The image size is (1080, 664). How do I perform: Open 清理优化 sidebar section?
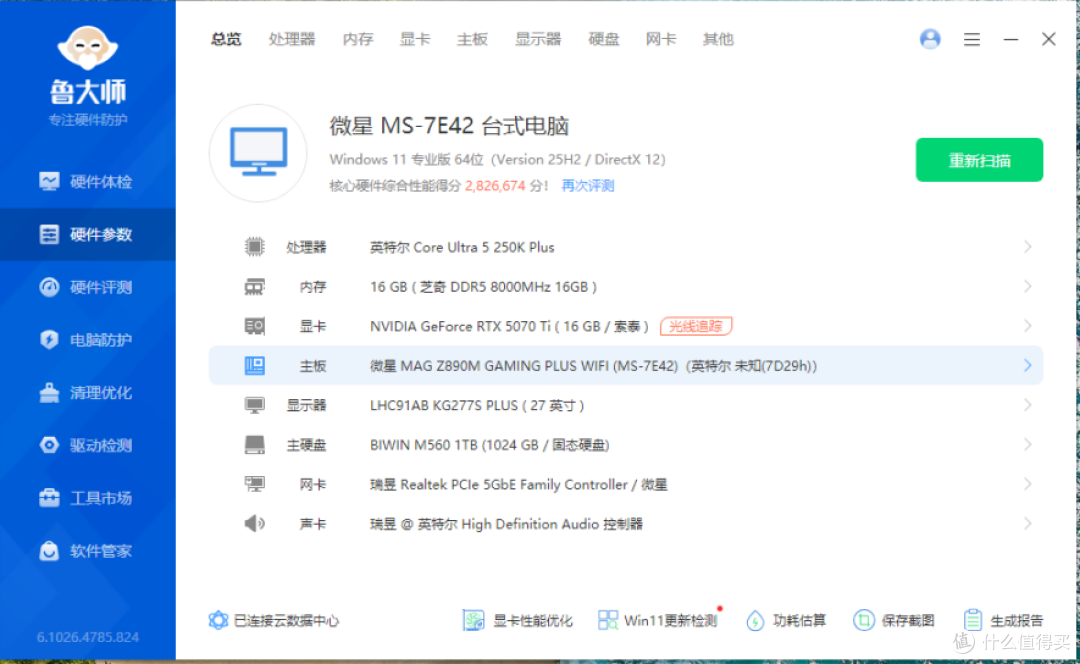tap(87, 393)
